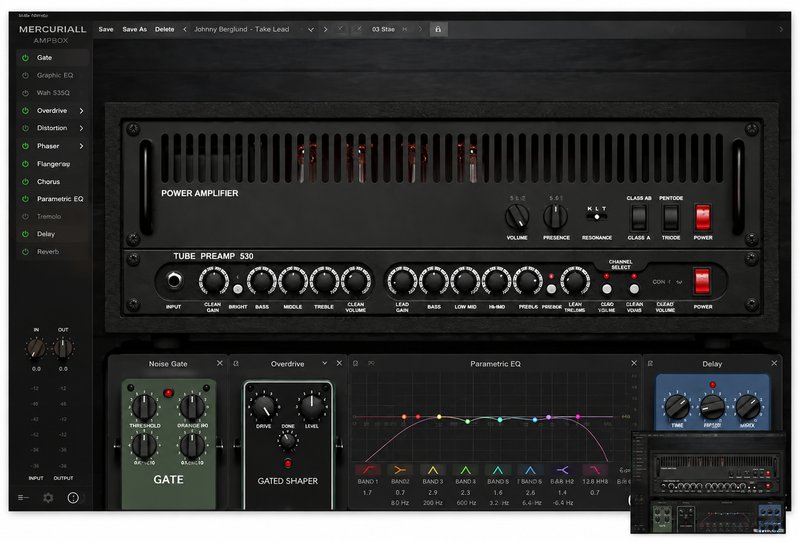Toggle the Bright button on preamp
Image resolution: width=800 pixels, height=542 pixels.
click(238, 289)
